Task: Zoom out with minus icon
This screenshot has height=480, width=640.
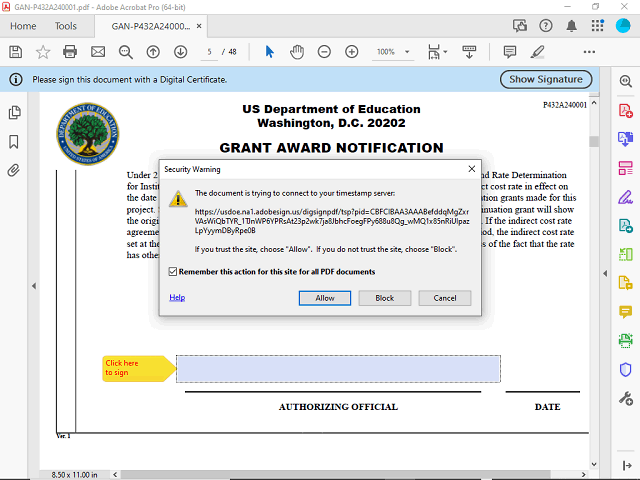Action: coord(324,52)
